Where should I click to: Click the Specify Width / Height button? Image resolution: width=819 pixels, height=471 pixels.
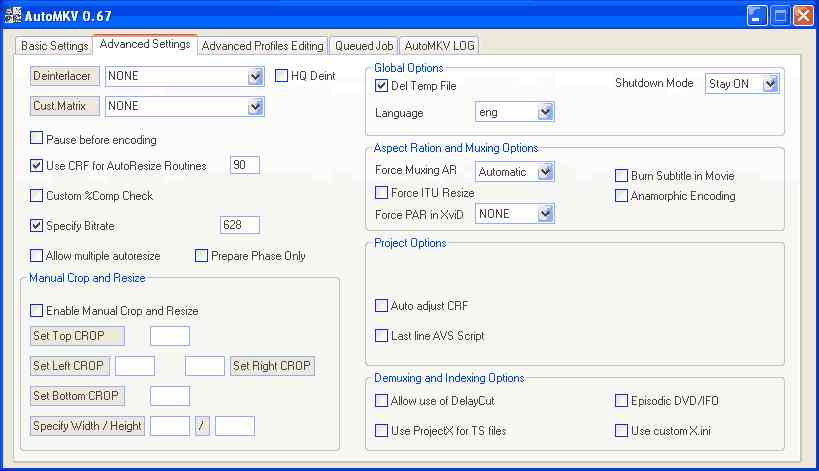click(x=87, y=426)
